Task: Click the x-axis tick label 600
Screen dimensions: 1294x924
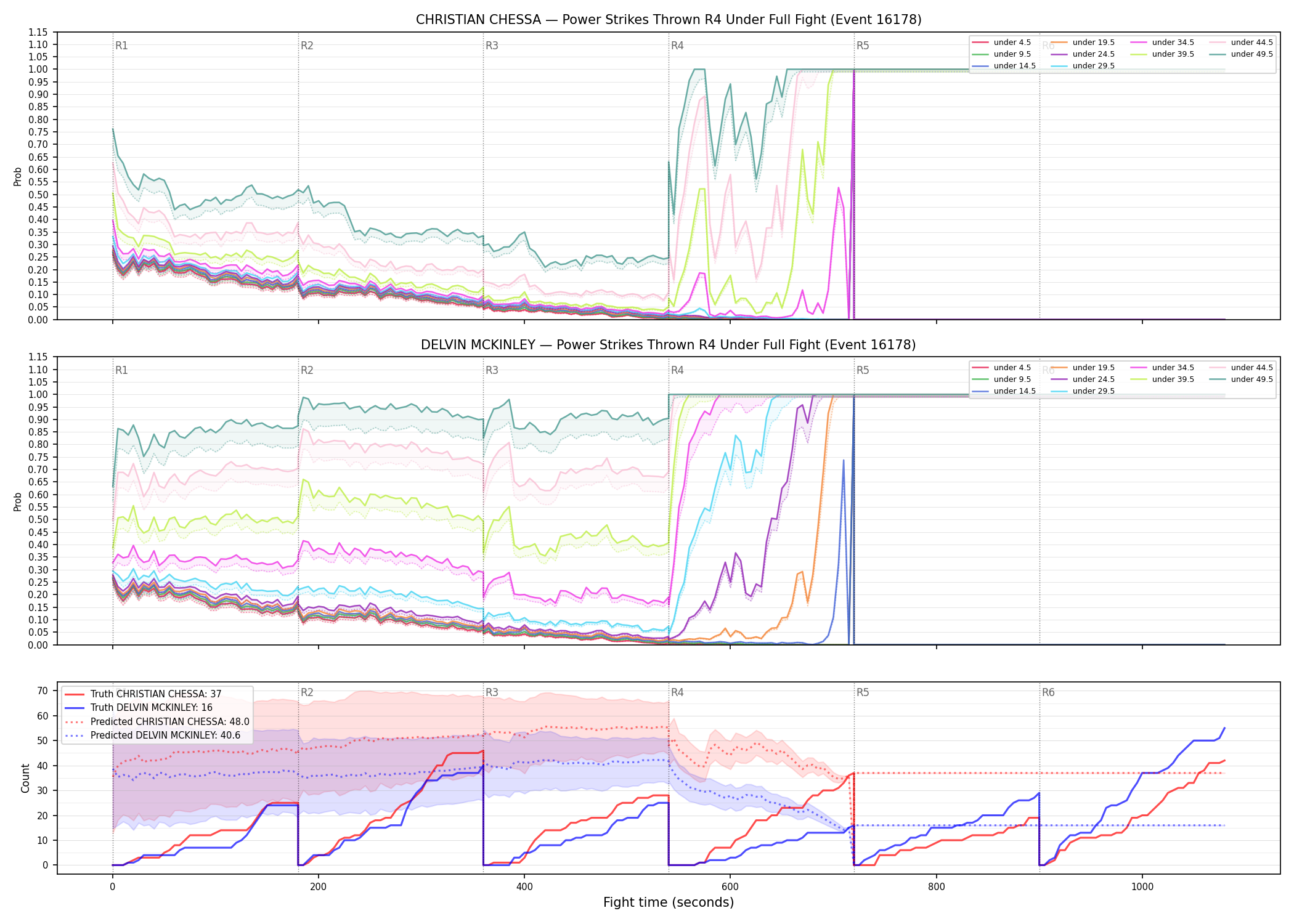Action: coord(730,887)
